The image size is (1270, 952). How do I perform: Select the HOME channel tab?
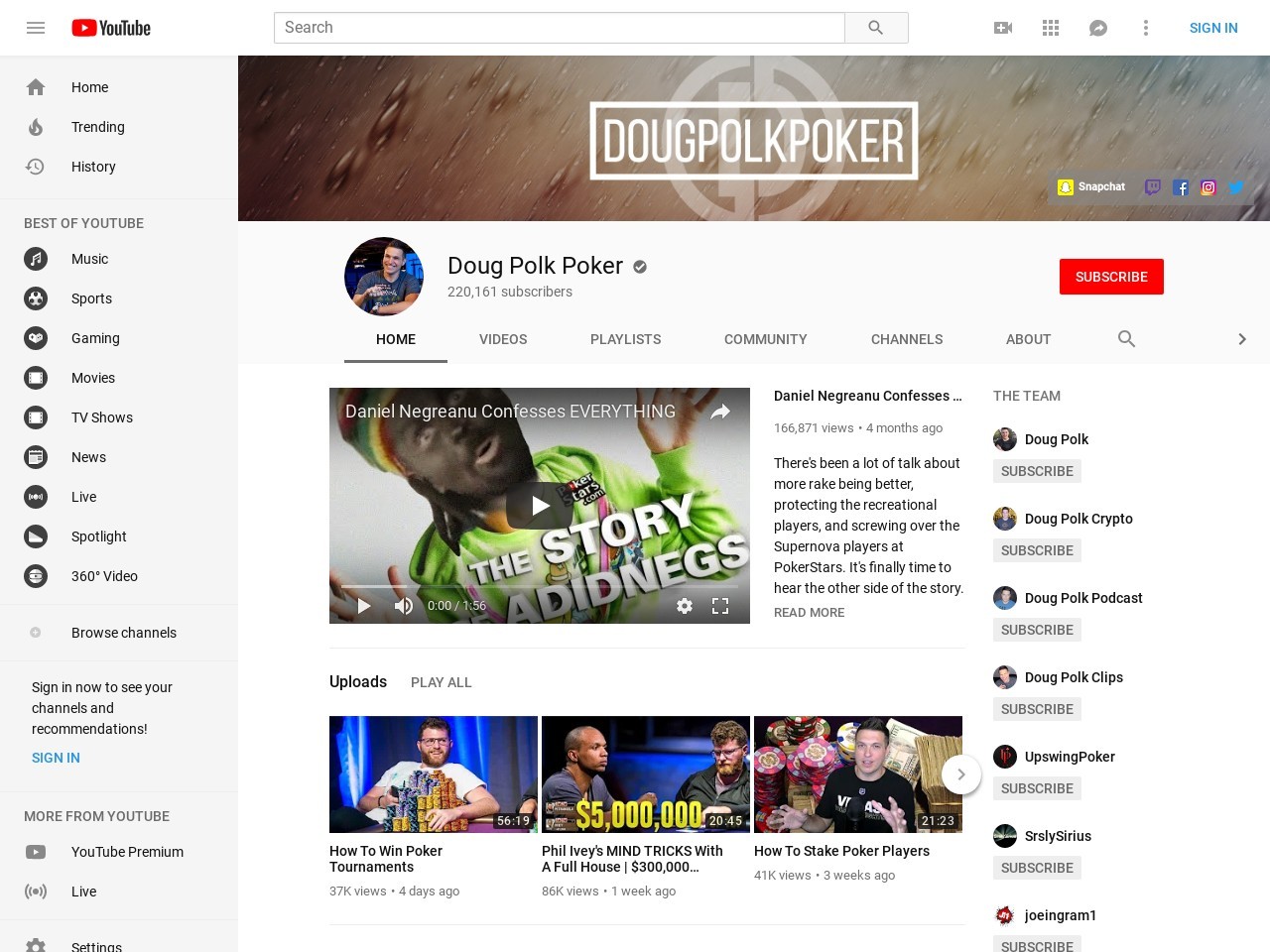click(396, 339)
